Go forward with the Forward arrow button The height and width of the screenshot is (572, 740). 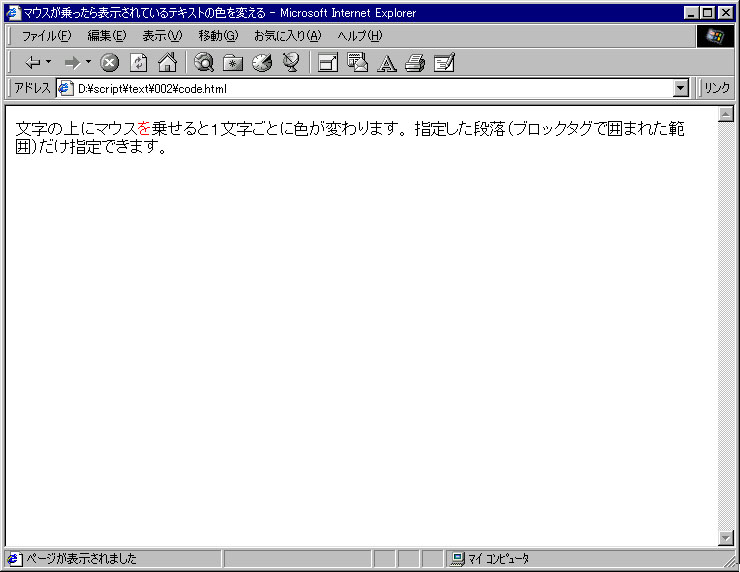[x=72, y=62]
